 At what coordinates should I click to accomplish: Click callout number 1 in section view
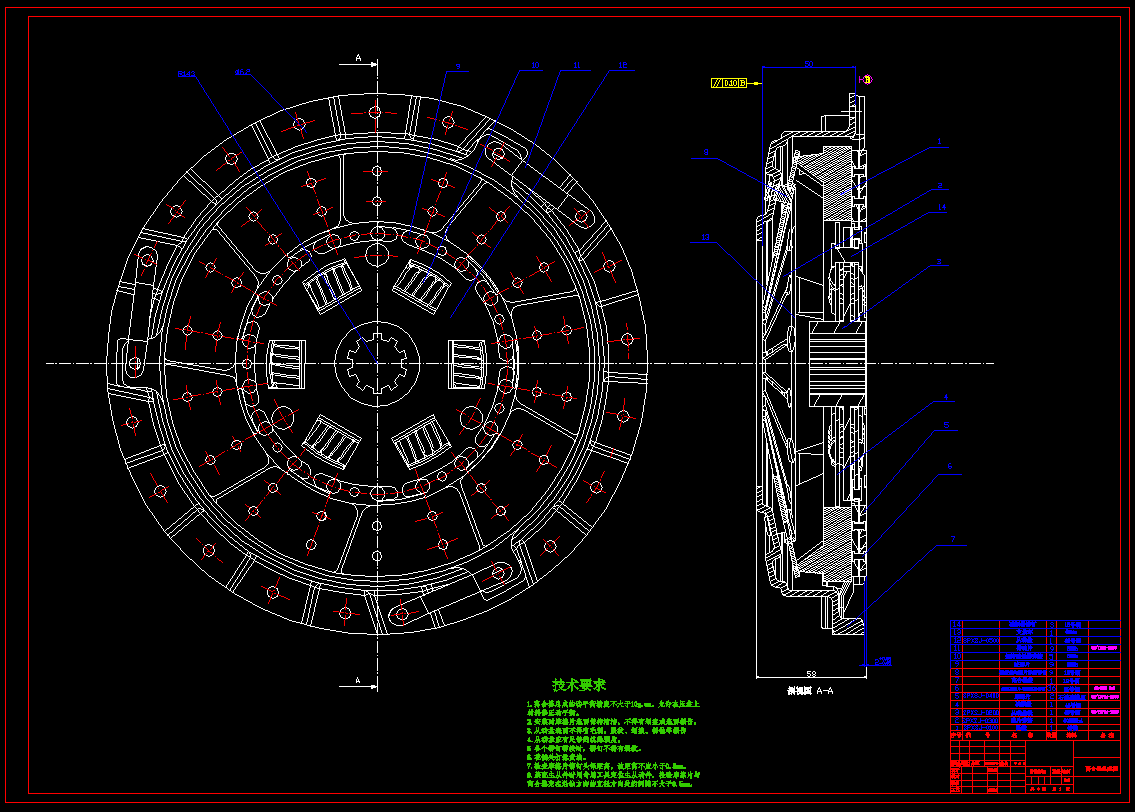point(940,142)
